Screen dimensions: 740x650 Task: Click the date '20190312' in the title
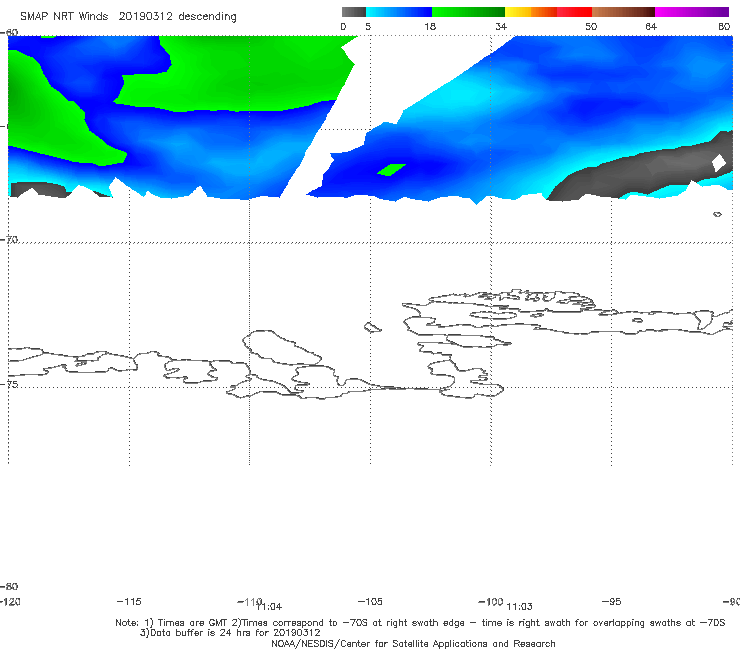coord(145,16)
